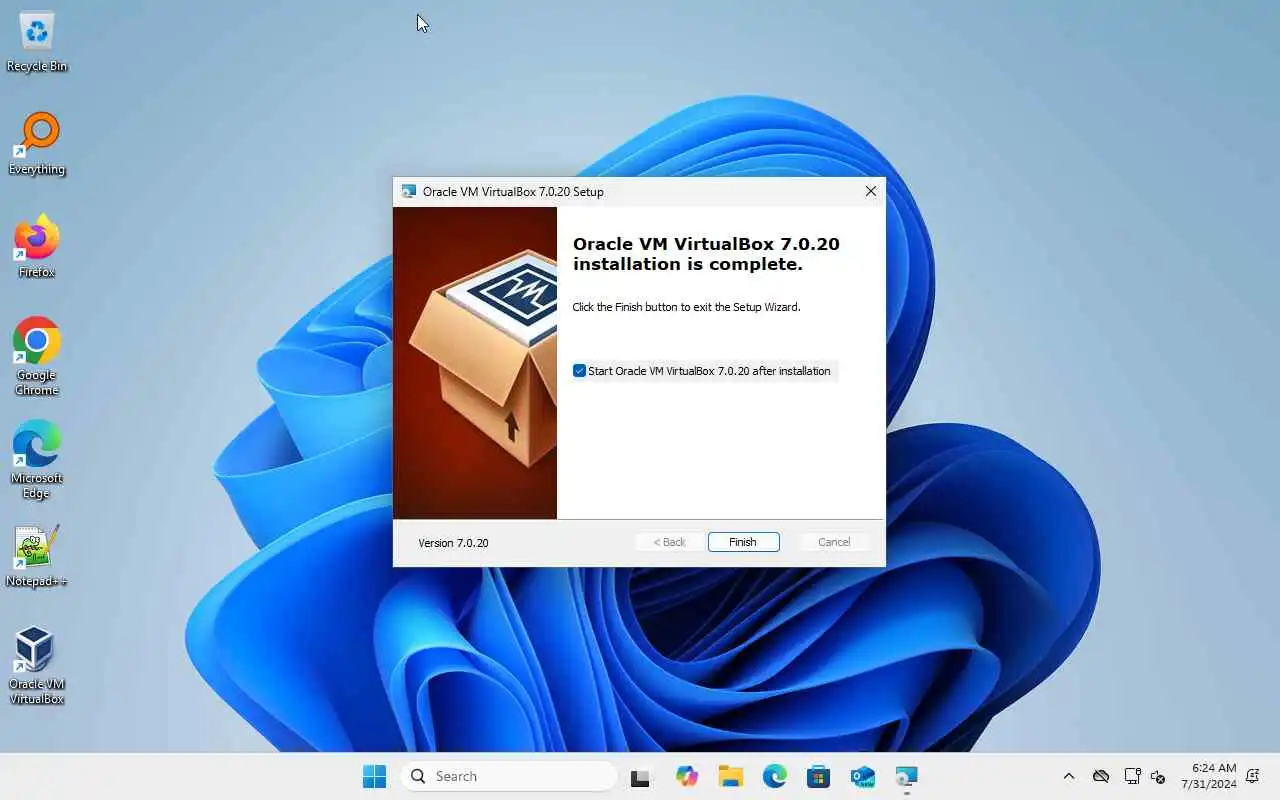Viewport: 1280px width, 800px height.
Task: Click the 'Version 7.0.20' text
Action: coord(453,543)
